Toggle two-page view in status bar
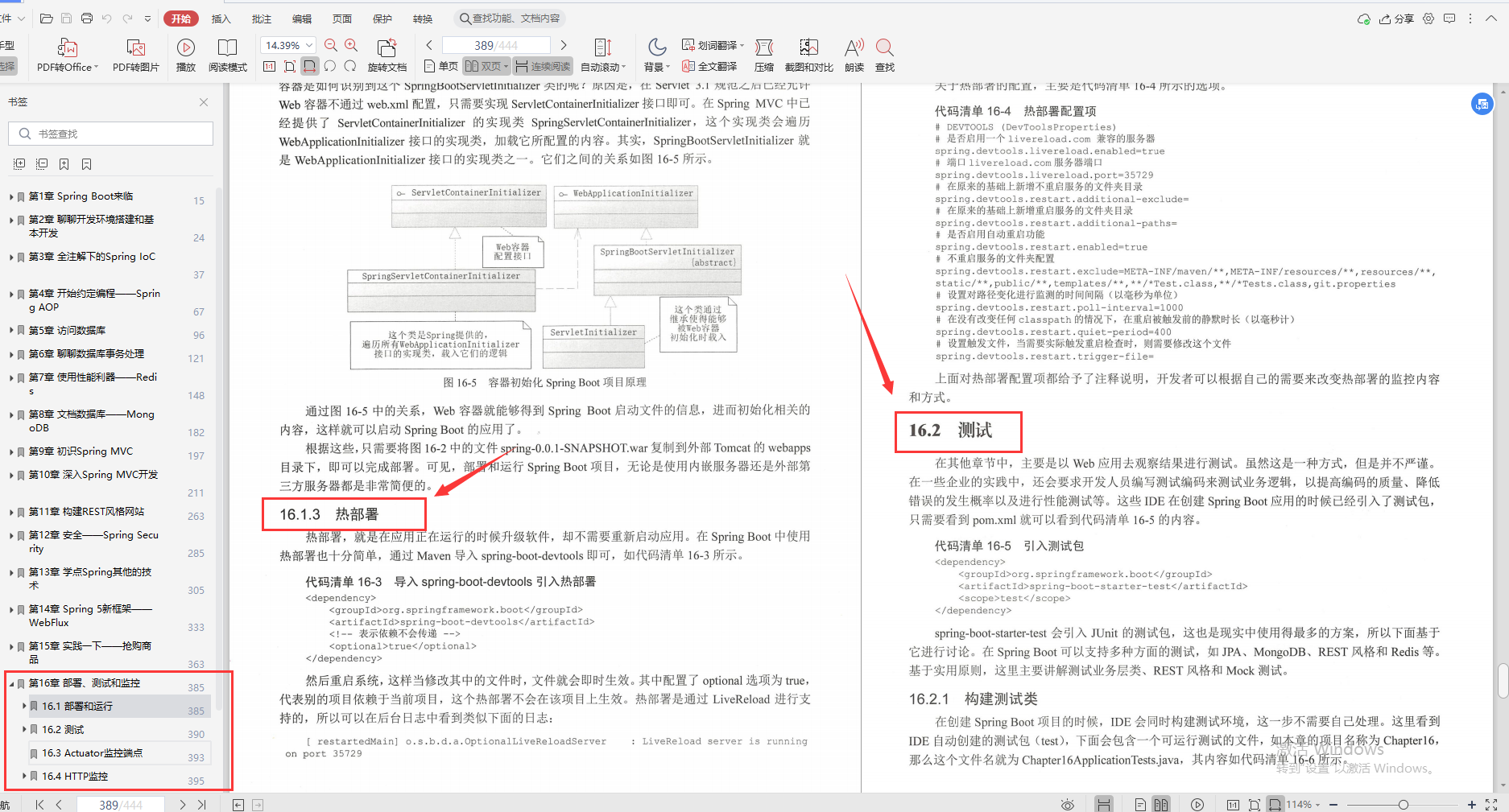The width and height of the screenshot is (1509, 812). point(1161,805)
